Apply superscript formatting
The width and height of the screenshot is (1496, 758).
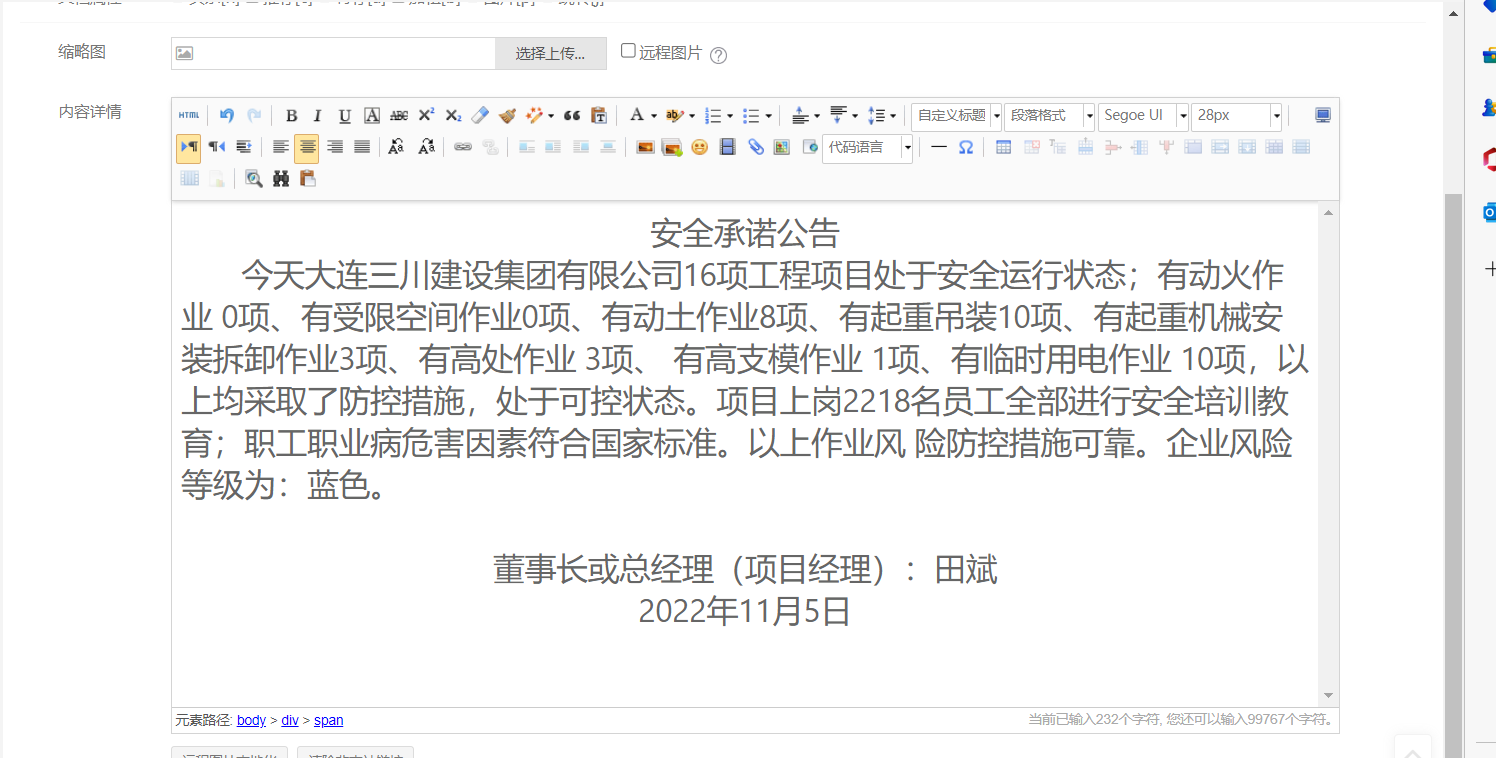pos(426,116)
